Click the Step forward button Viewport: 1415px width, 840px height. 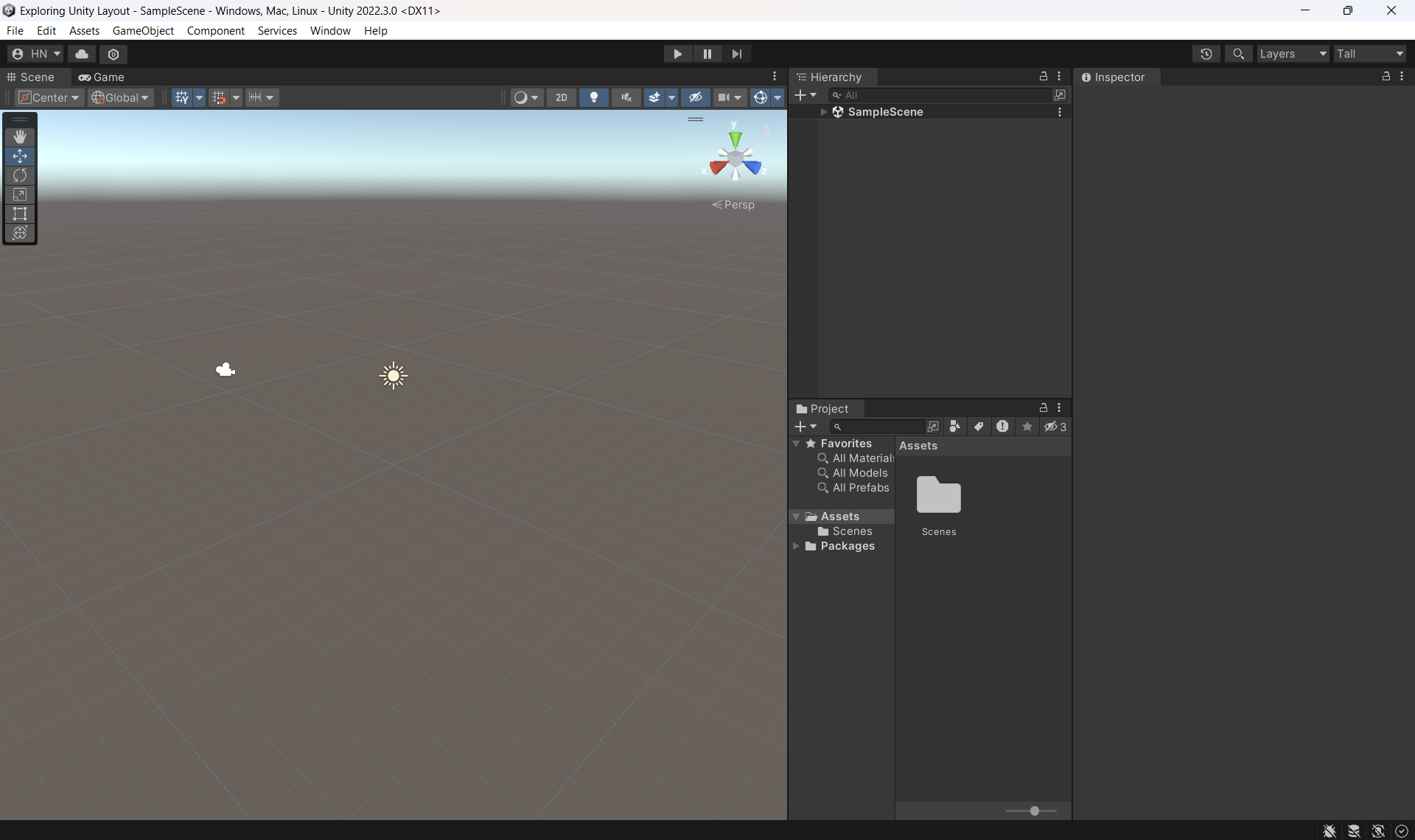coord(736,54)
